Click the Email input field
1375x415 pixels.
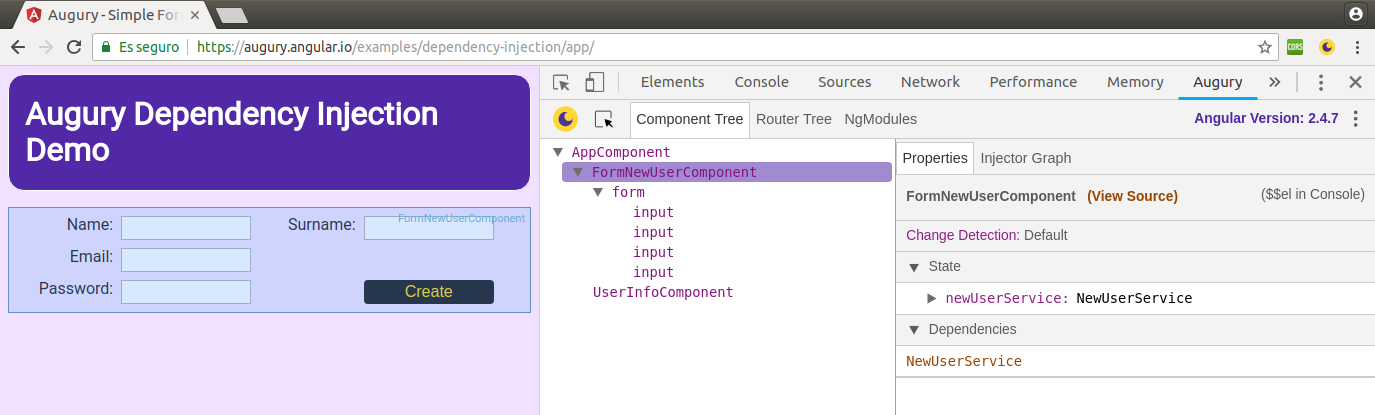186,260
